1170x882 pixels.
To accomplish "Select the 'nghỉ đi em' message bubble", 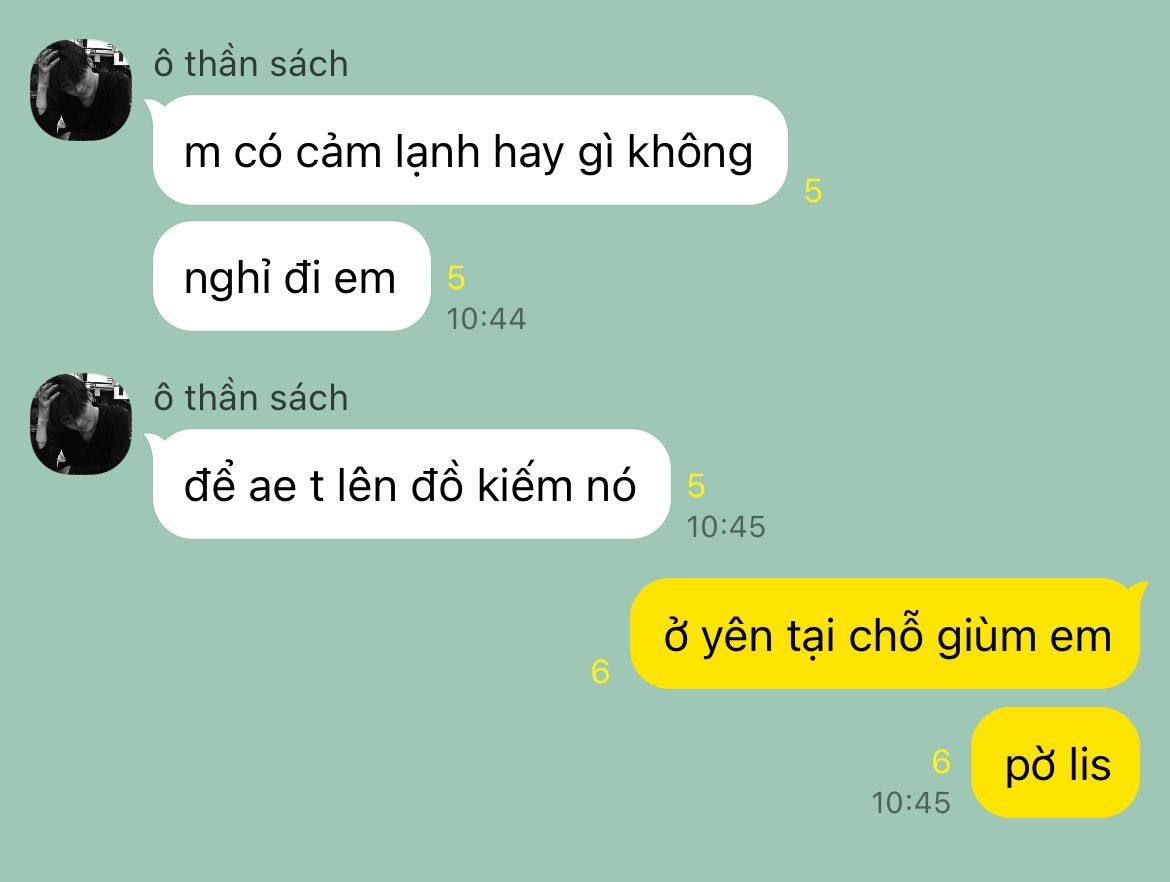I will 292,276.
